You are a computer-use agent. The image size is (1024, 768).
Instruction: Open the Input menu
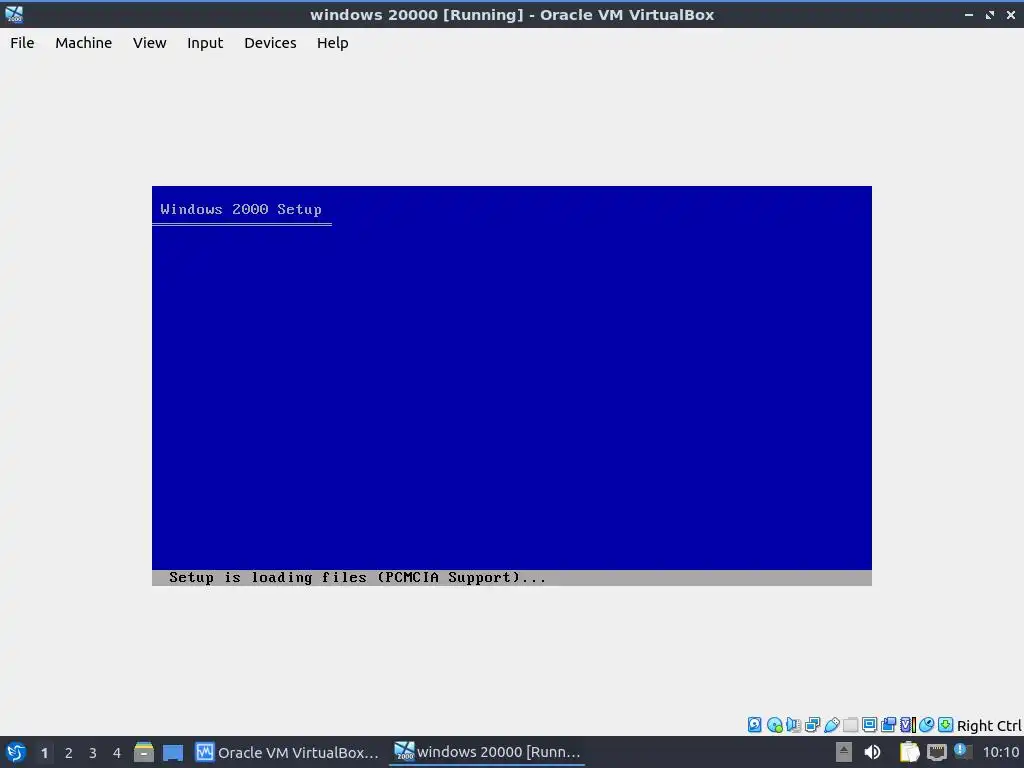pos(205,43)
